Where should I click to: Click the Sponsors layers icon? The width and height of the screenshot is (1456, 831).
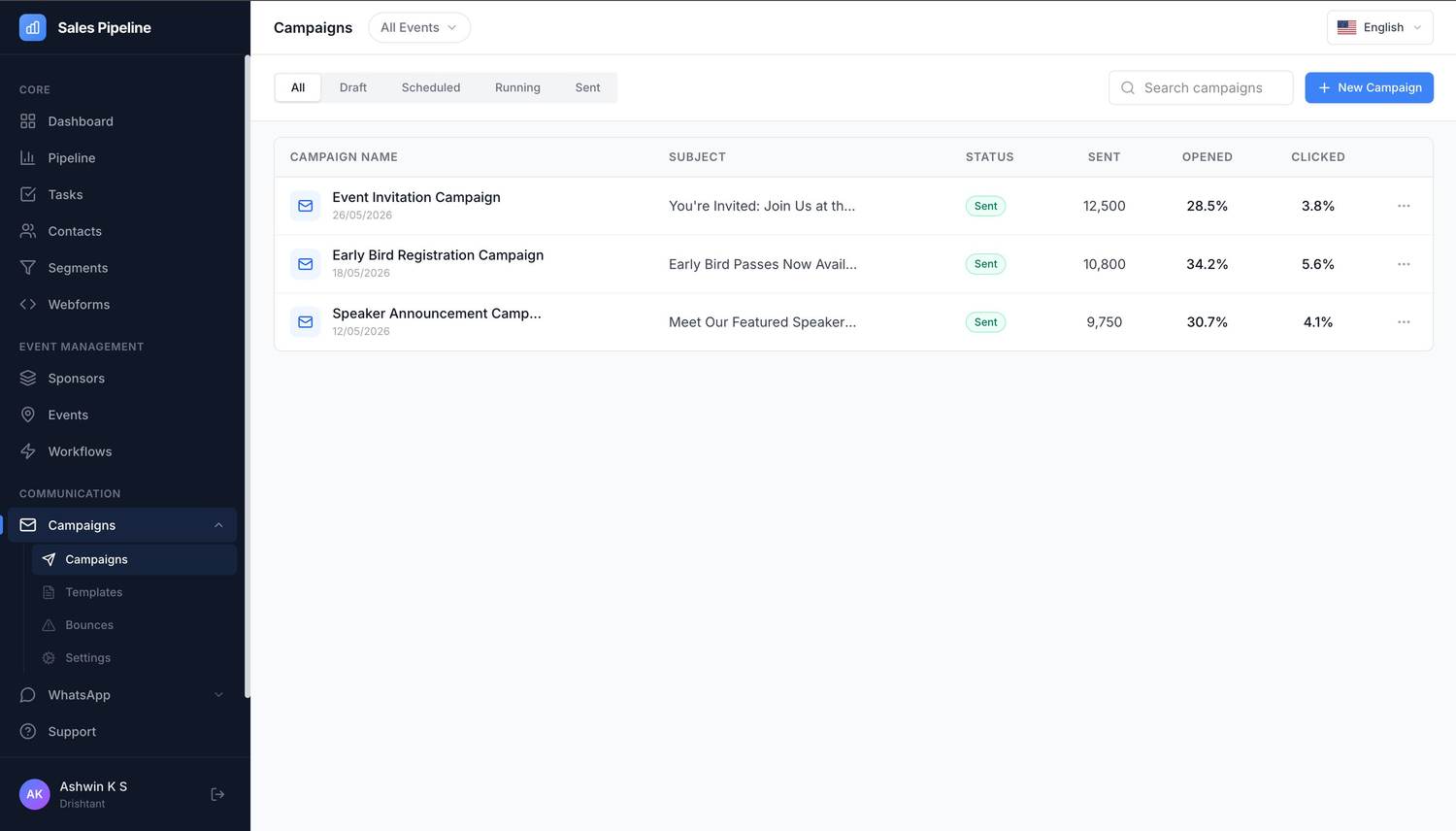coord(28,379)
